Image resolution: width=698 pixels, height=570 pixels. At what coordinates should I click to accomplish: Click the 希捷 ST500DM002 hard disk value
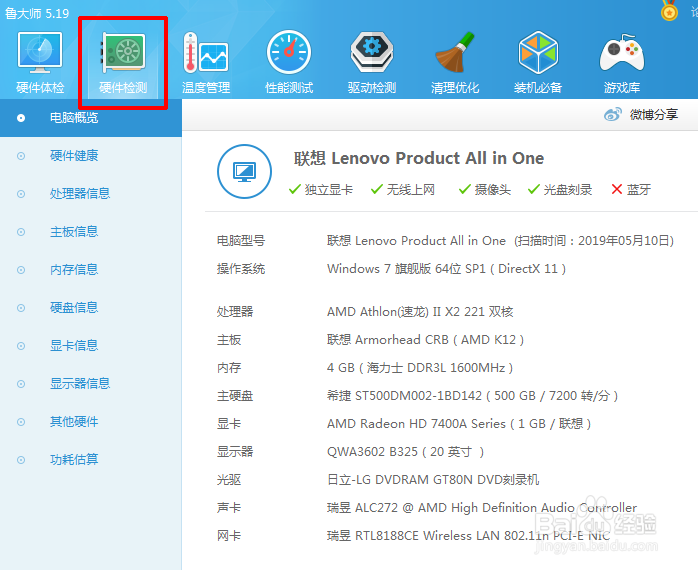pyautogui.click(x=472, y=396)
